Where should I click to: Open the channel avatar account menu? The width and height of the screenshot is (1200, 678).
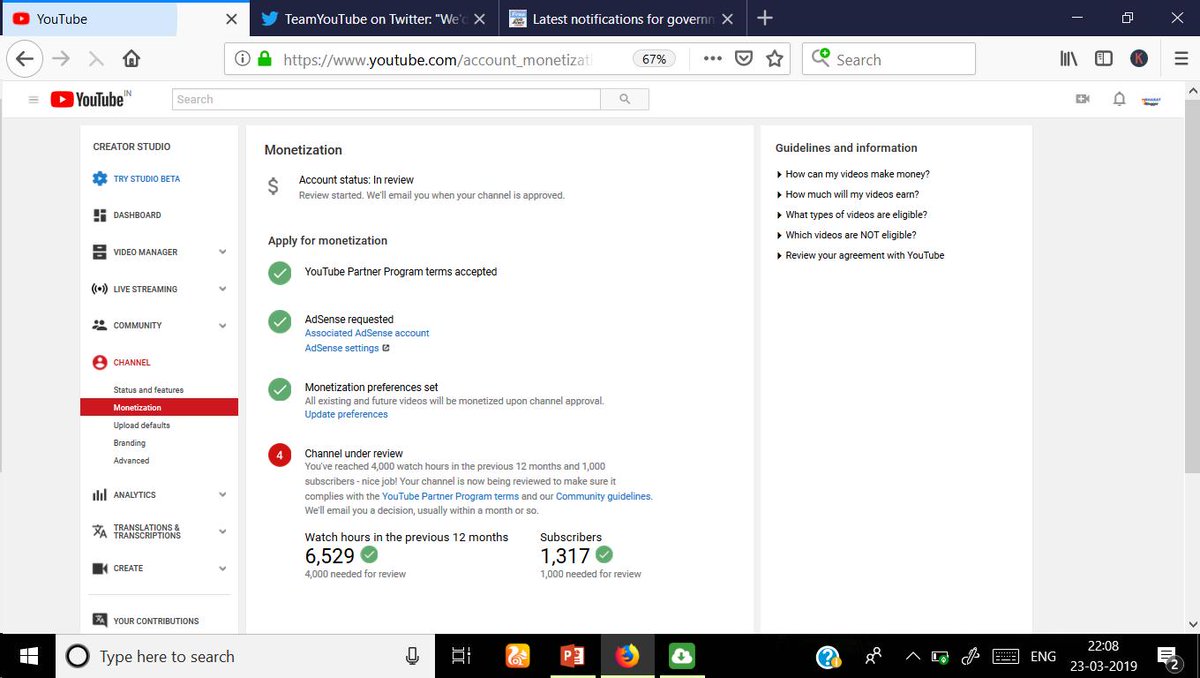(x=1151, y=99)
